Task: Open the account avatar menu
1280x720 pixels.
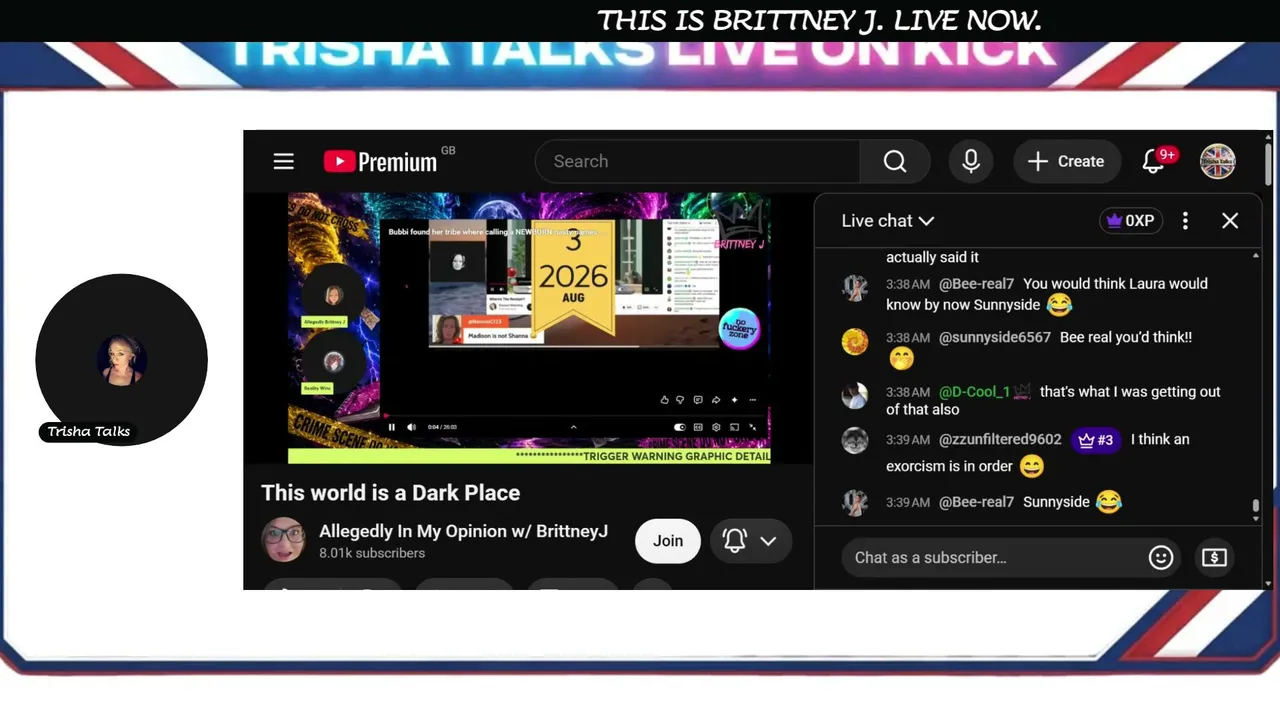Action: pos(1218,161)
